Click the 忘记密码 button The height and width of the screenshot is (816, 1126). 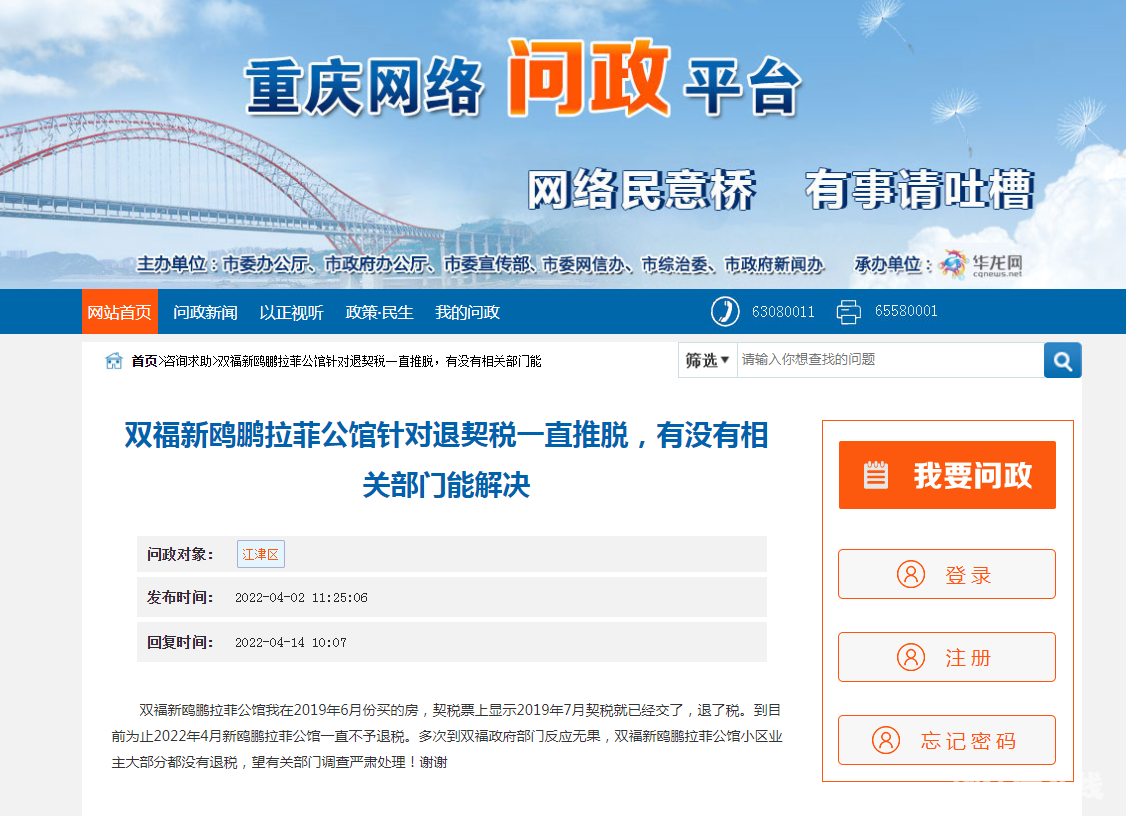click(x=946, y=740)
